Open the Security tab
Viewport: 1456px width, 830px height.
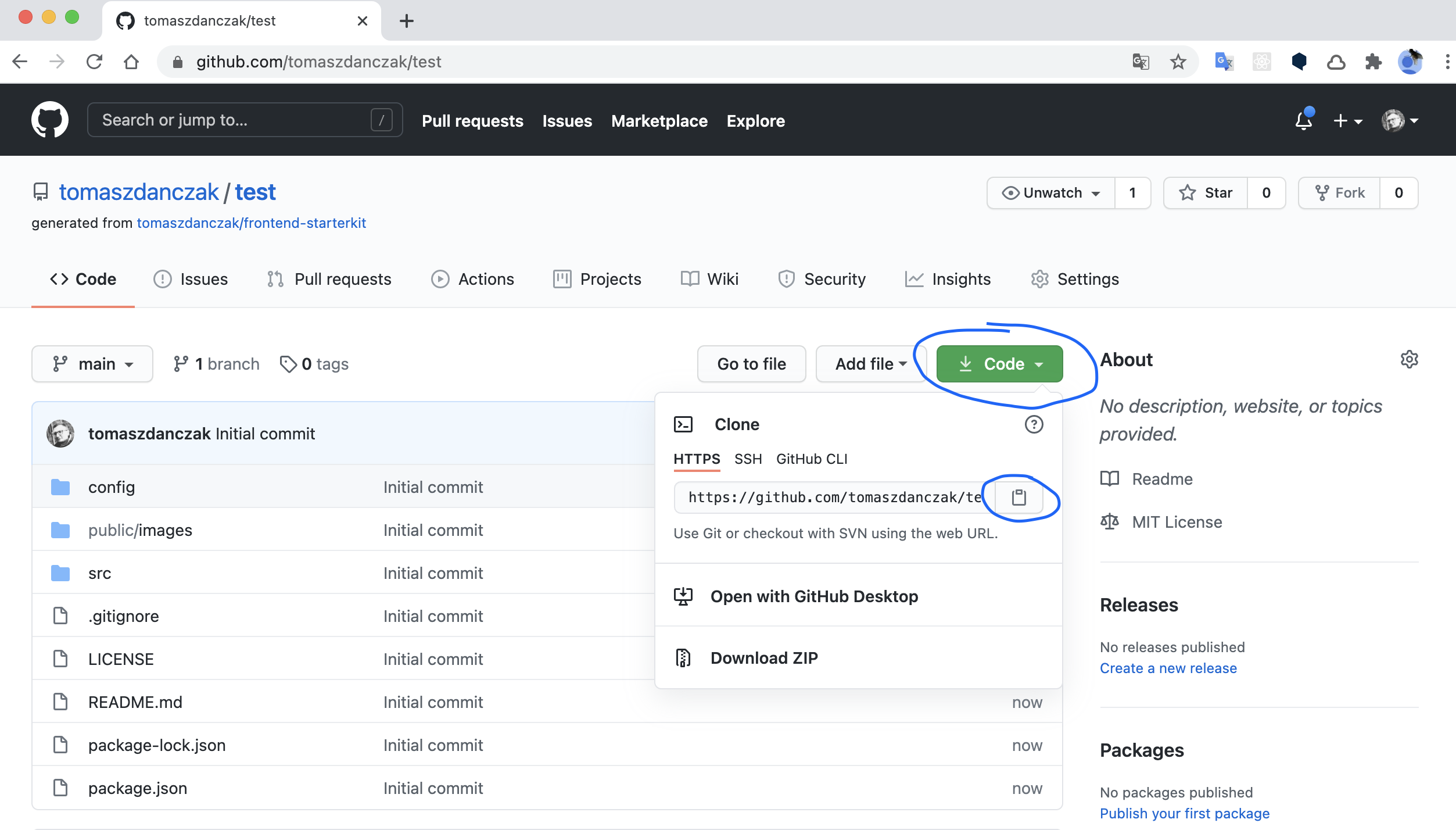[822, 279]
